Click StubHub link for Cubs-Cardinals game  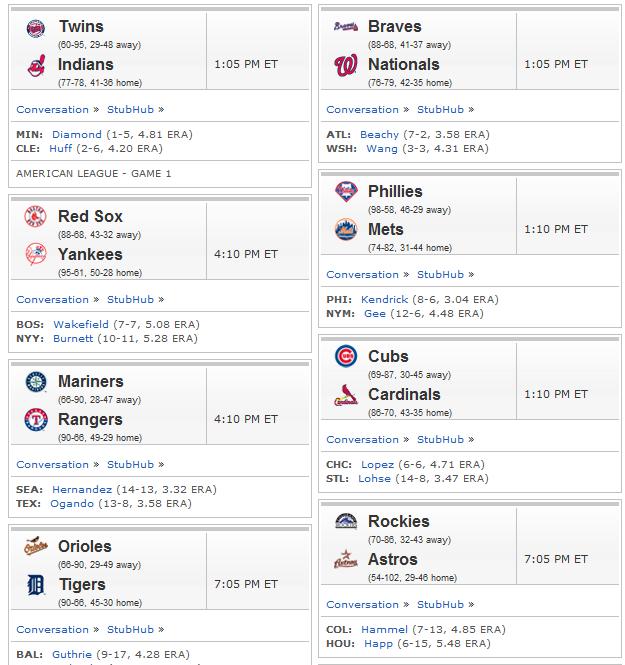[x=440, y=439]
